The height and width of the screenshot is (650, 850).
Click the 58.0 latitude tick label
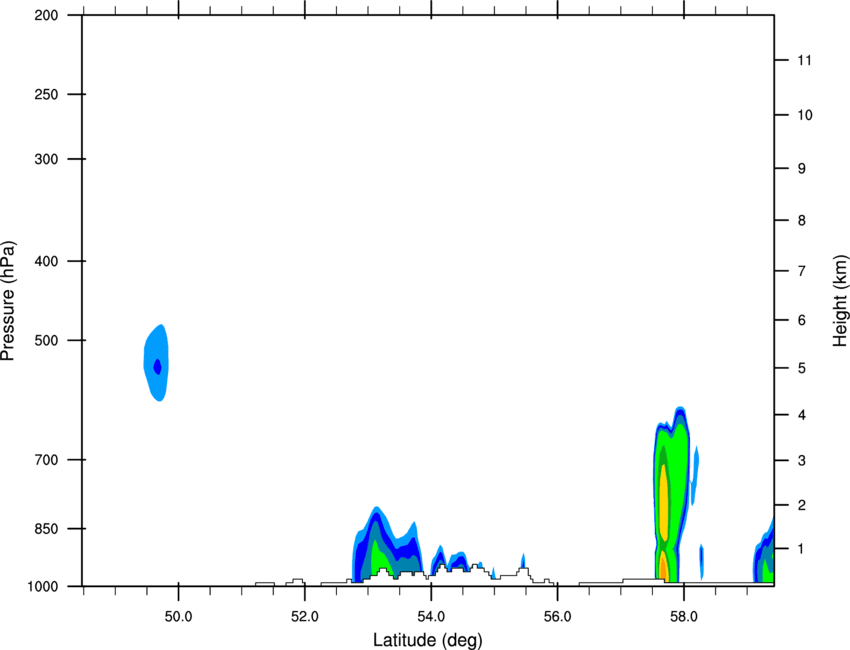[684, 617]
